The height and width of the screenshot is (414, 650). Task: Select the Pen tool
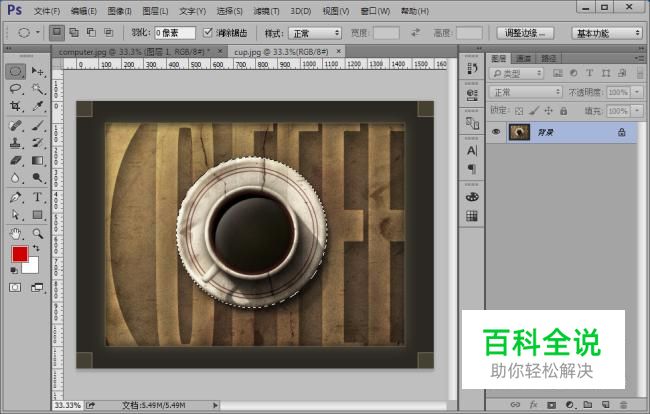[16, 197]
